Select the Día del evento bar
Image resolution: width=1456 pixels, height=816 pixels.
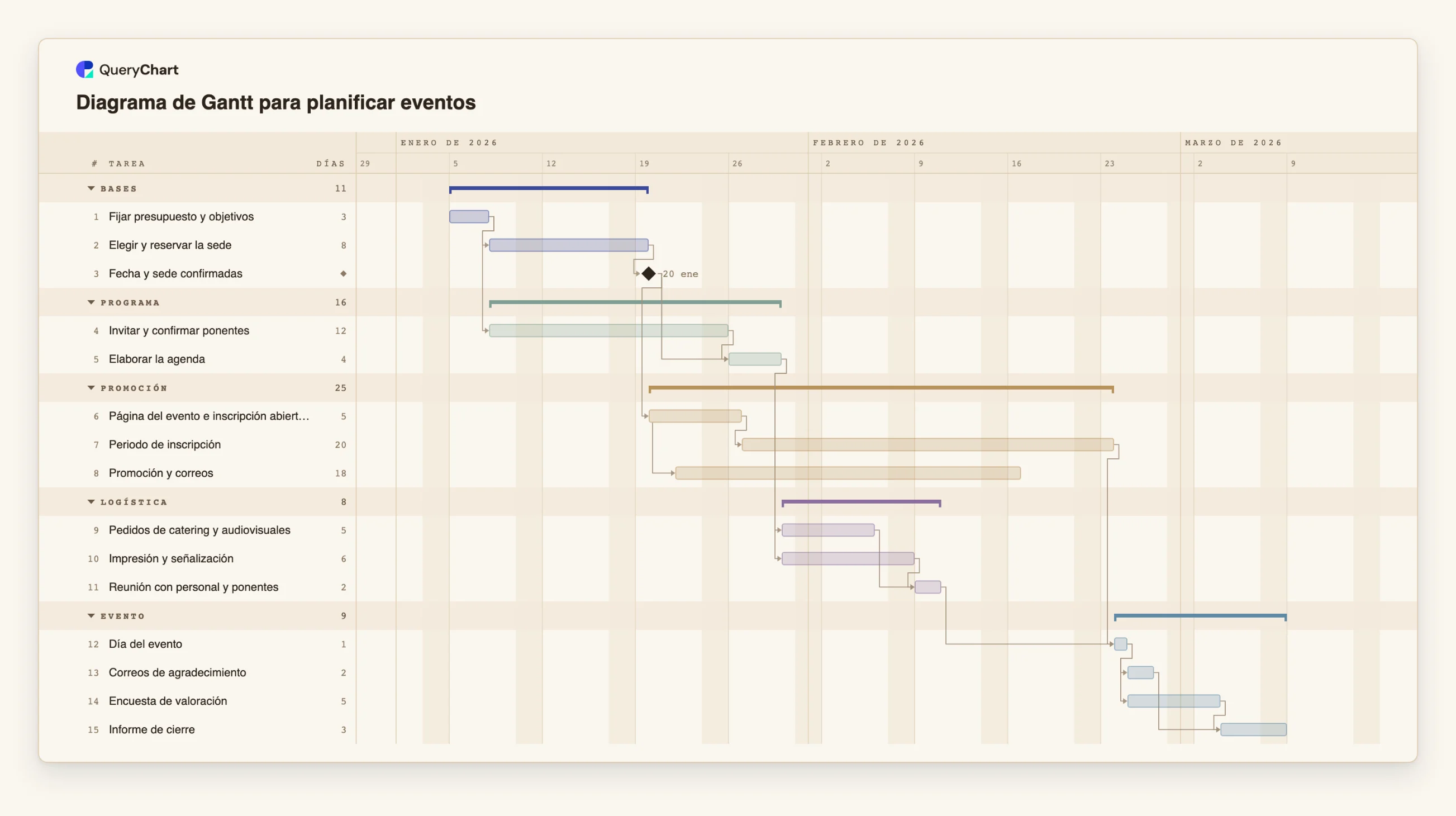(1120, 644)
